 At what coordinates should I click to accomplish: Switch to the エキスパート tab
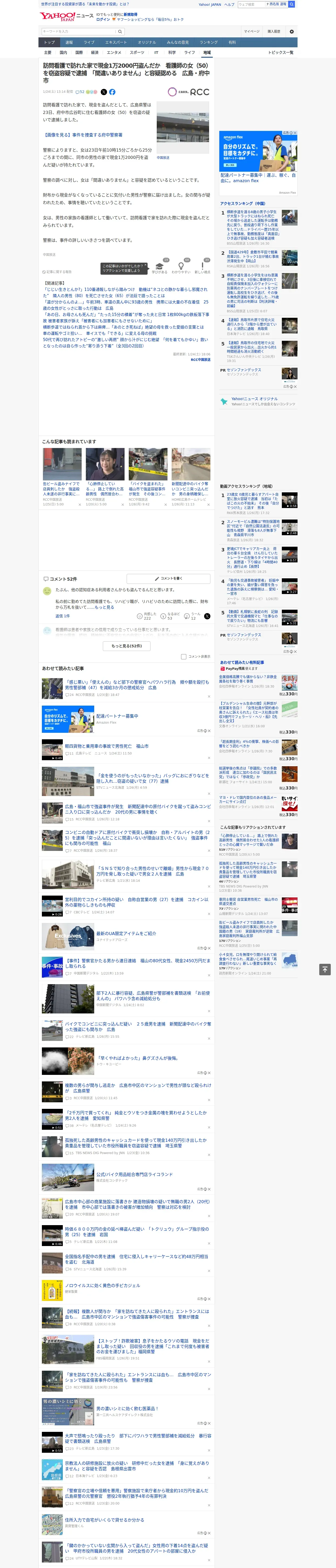[116, 43]
